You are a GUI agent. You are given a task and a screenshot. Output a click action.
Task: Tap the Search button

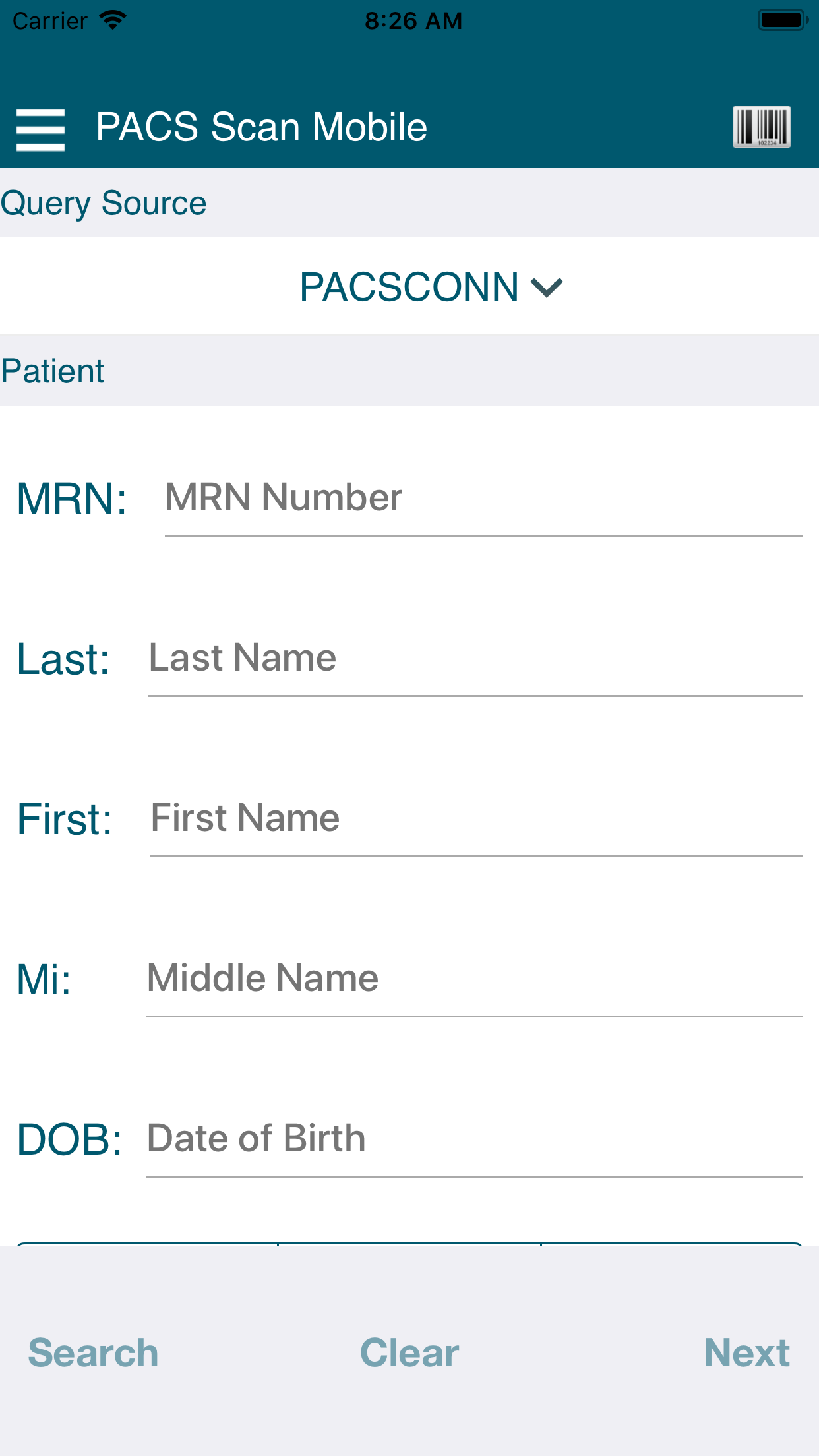[x=93, y=1353]
